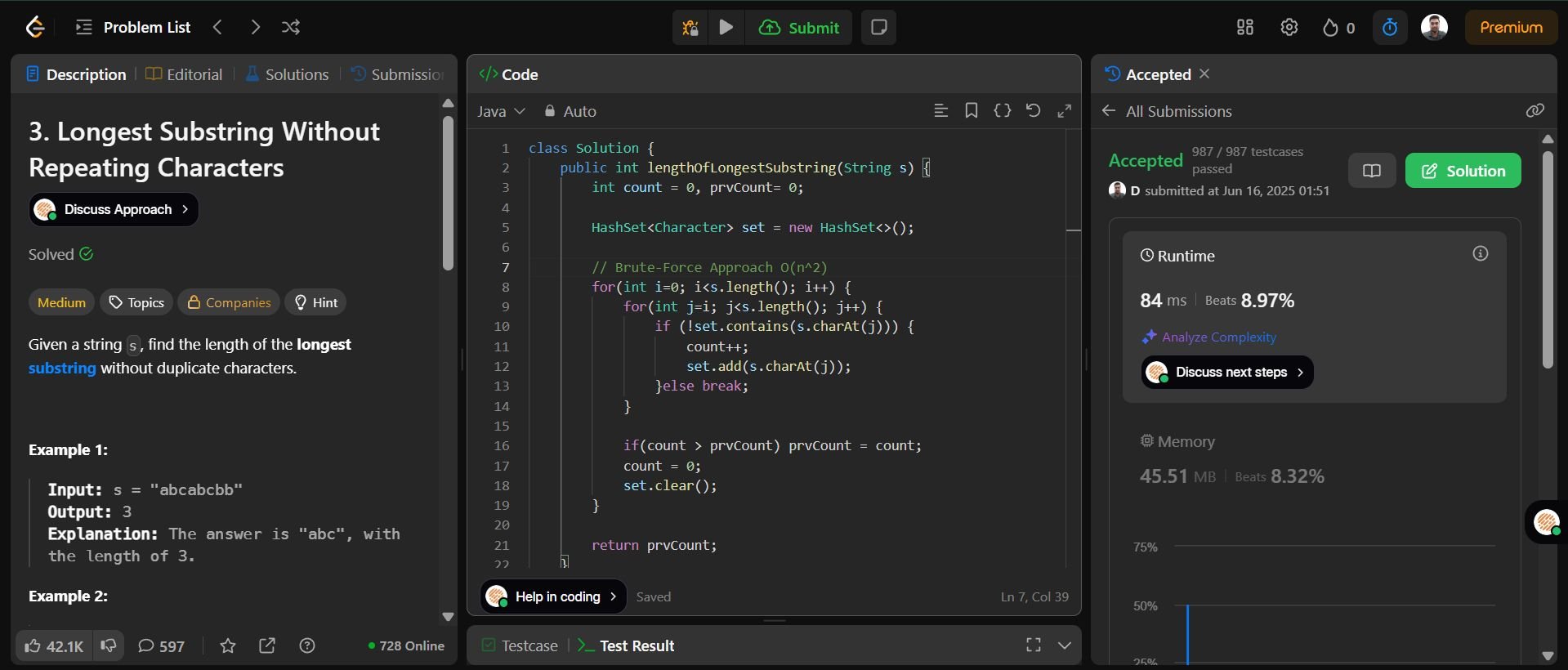Open the Java language dropdown
1568x670 pixels.
pyautogui.click(x=501, y=111)
